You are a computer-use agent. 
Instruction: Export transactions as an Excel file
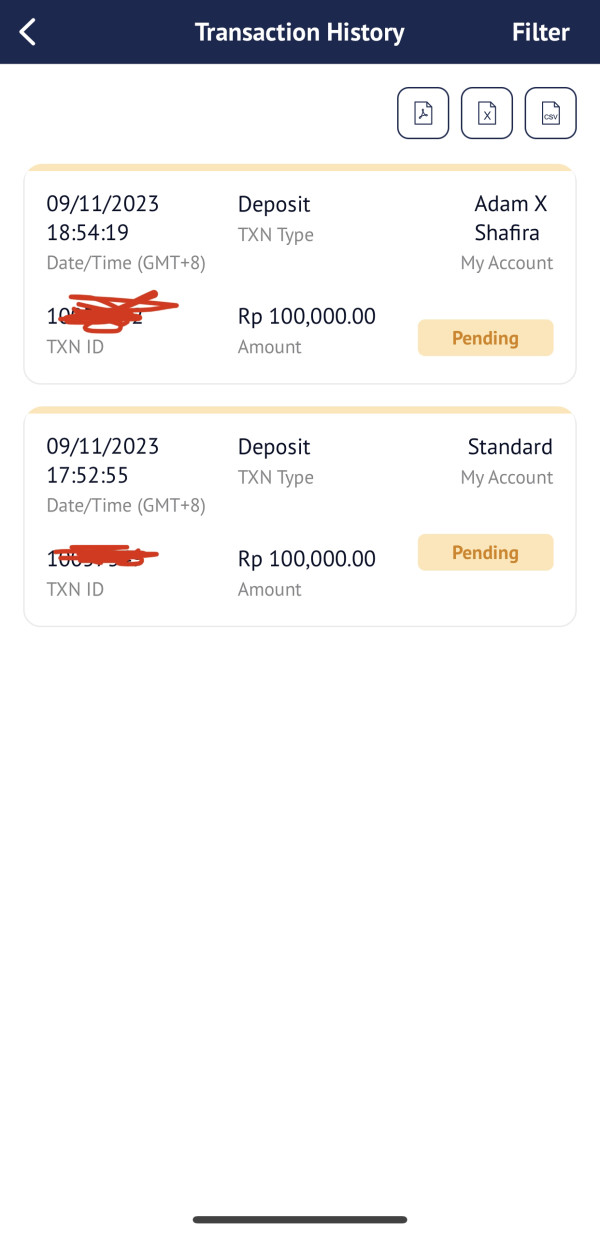[x=487, y=113]
